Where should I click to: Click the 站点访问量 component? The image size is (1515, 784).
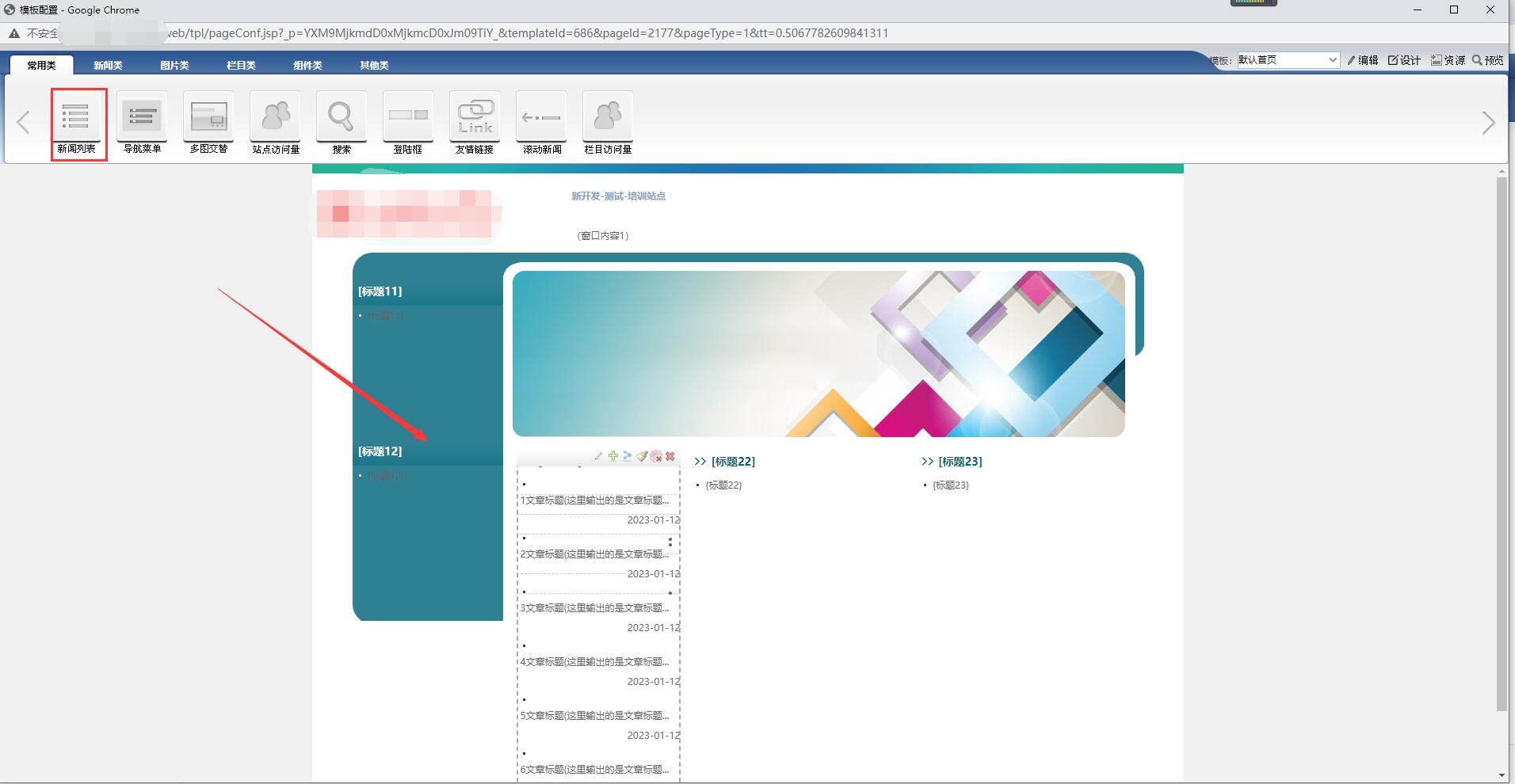pyautogui.click(x=275, y=117)
